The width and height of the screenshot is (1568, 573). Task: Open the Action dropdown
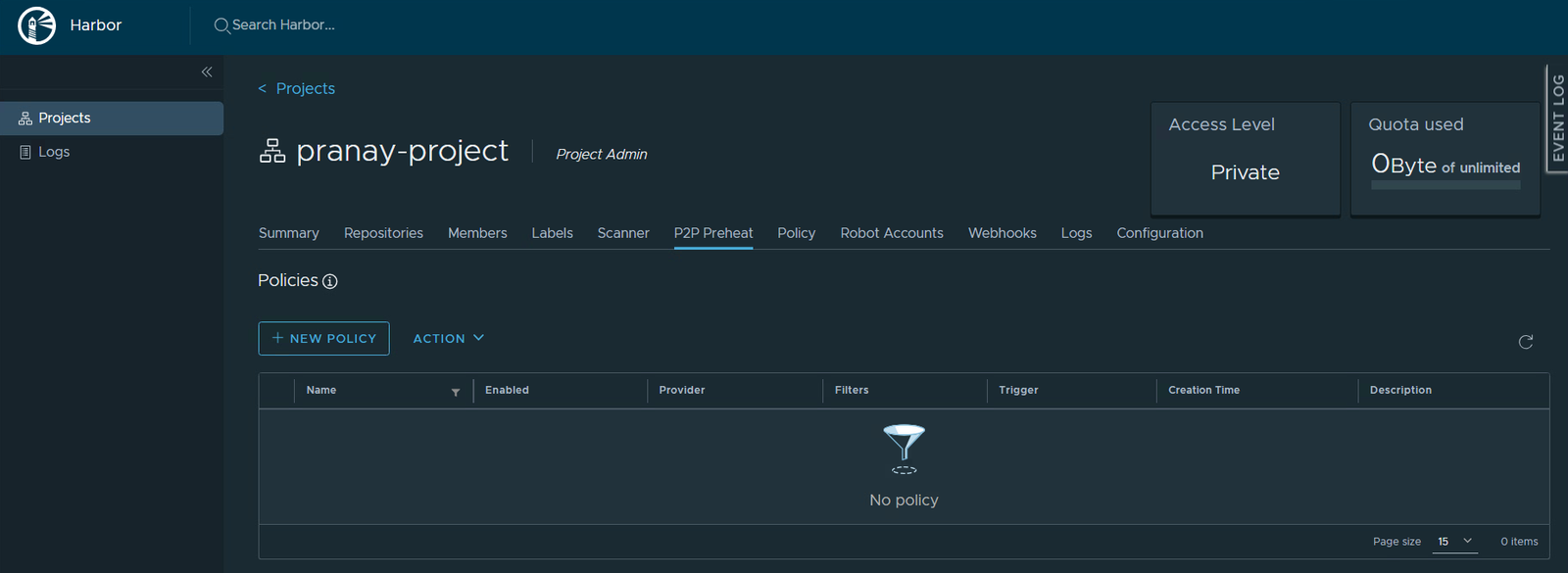point(449,339)
